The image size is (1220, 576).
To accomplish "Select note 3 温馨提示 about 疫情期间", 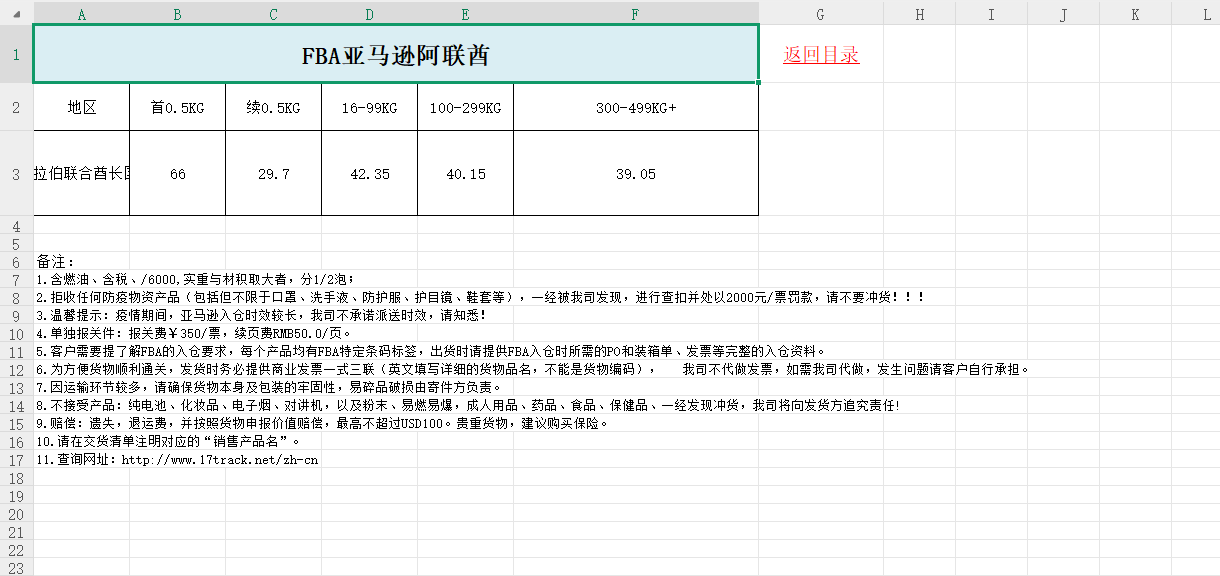I will 261,315.
